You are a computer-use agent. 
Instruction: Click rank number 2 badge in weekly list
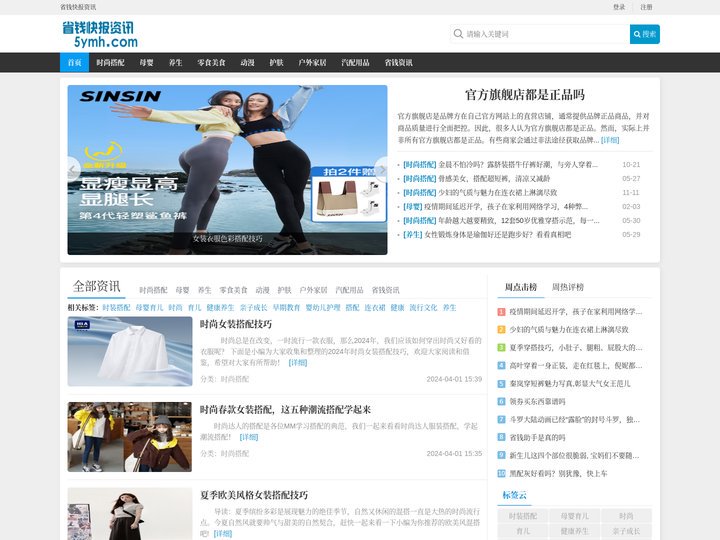point(501,330)
